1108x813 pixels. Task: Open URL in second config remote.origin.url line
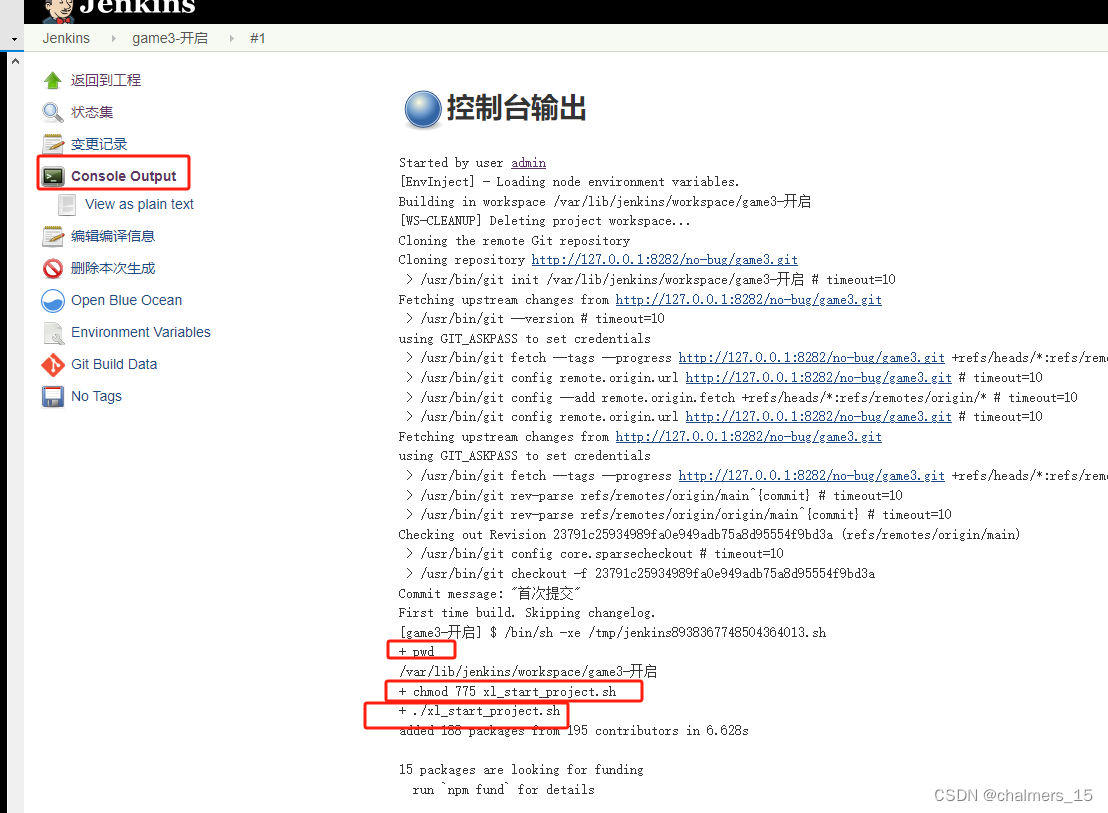pos(818,417)
